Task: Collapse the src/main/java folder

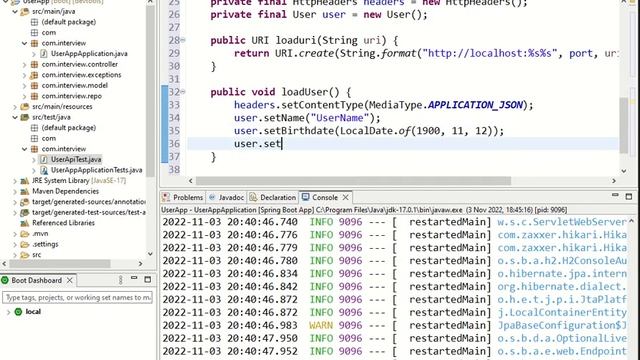Action: click(x=15, y=11)
